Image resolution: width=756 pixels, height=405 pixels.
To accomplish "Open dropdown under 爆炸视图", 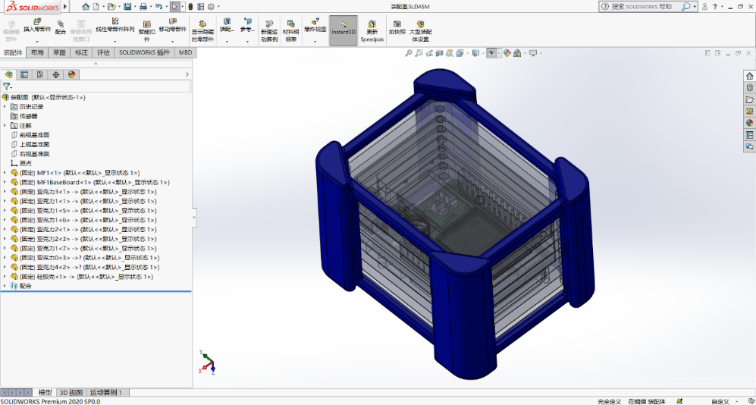I will (x=315, y=42).
